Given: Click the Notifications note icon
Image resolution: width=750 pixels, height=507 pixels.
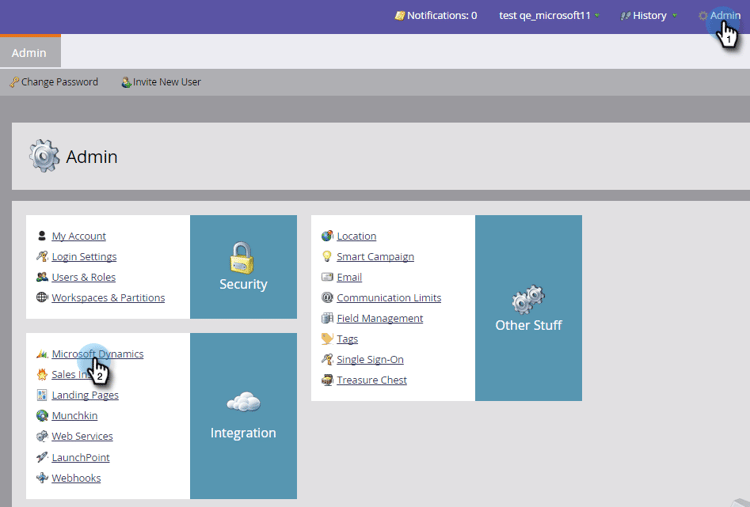Looking at the screenshot, I should (x=399, y=16).
